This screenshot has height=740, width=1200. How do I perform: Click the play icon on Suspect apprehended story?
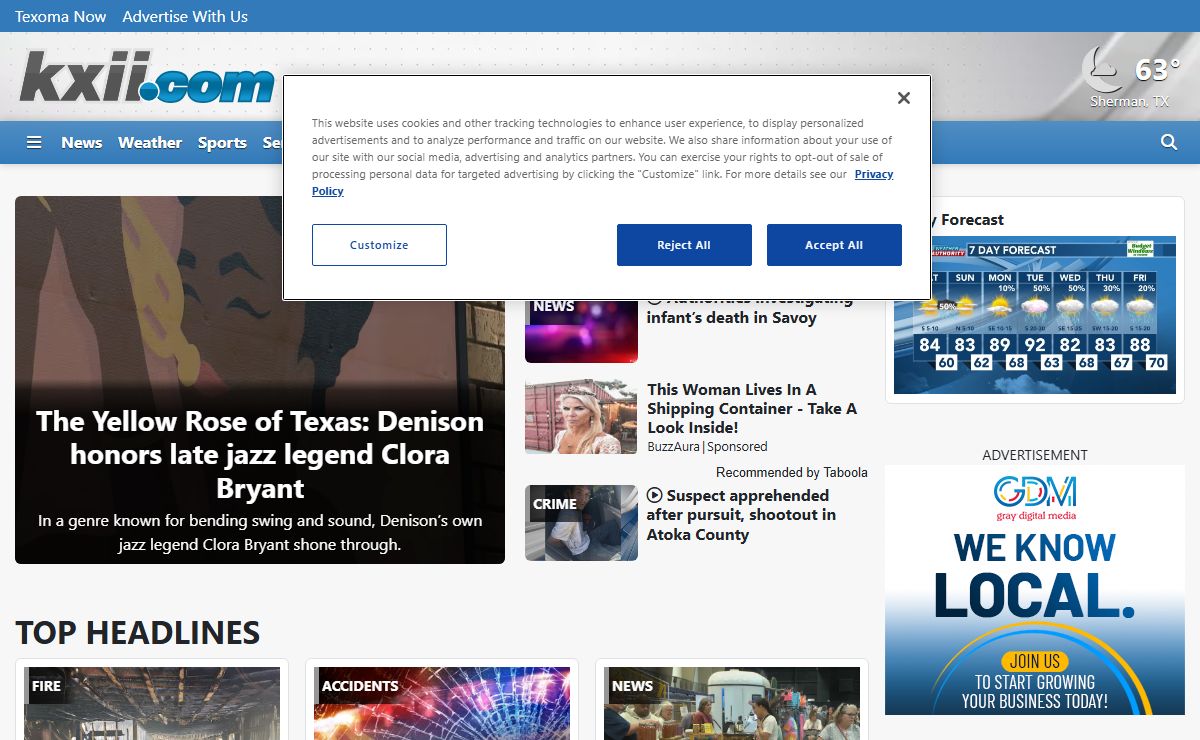[654, 495]
